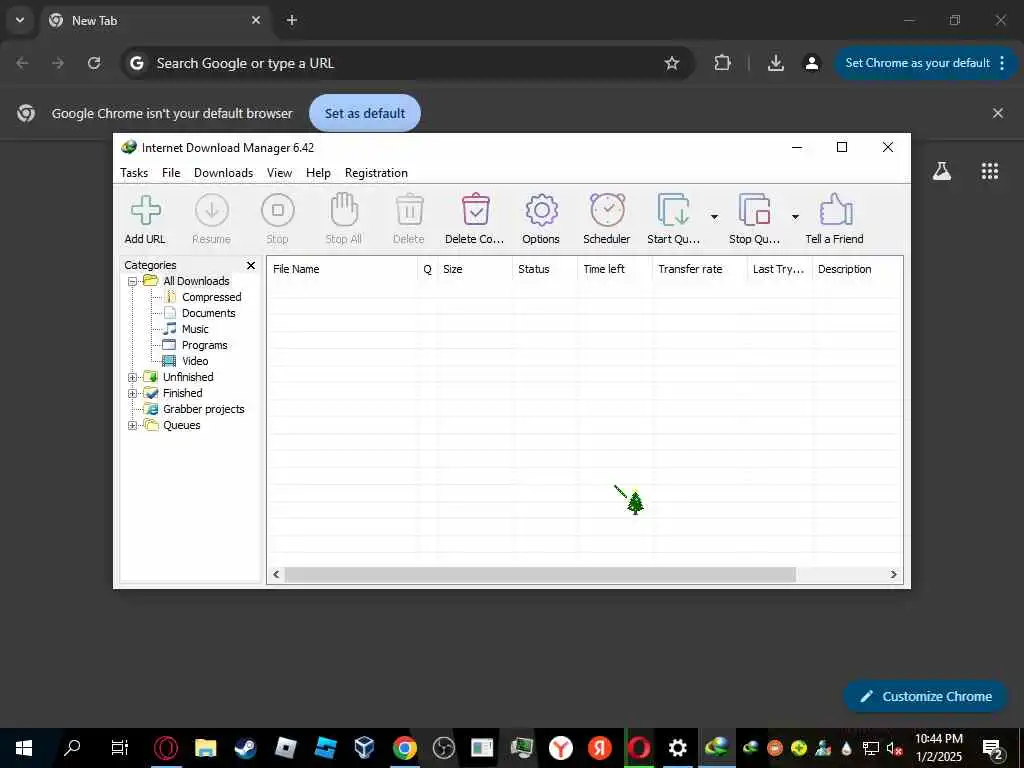Image resolution: width=1024 pixels, height=768 pixels.
Task: Click the Last Try column header
Action: tap(780, 269)
